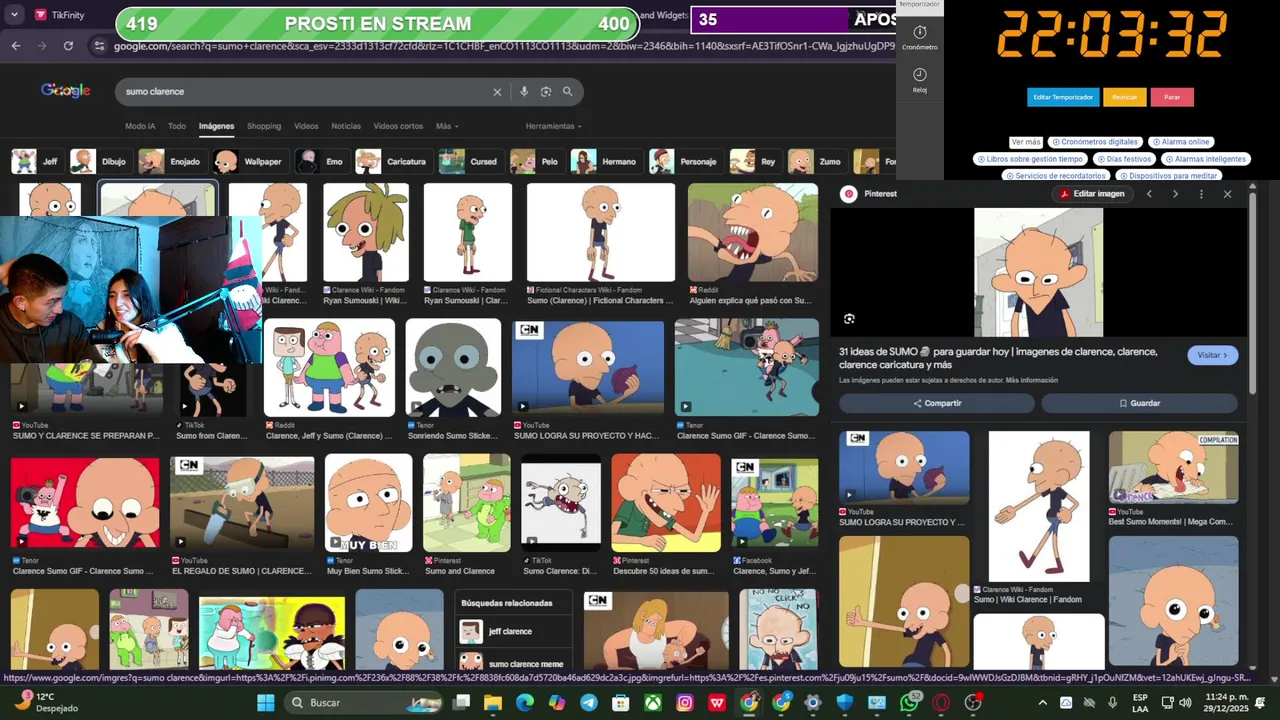Switch to the Todo results tab
The image size is (1280, 720).
[x=177, y=126]
